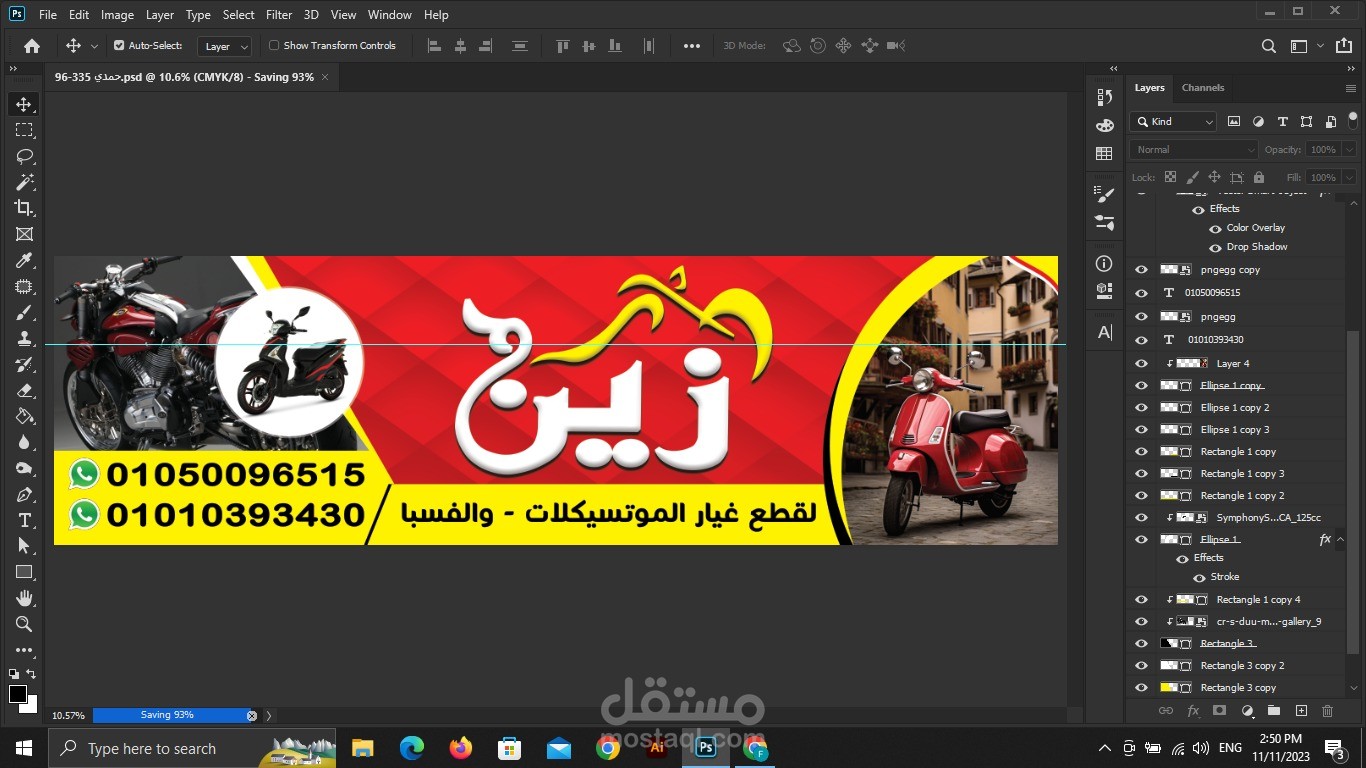Cancel saving progress with the X button
The width and height of the screenshot is (1366, 768).
(x=252, y=716)
